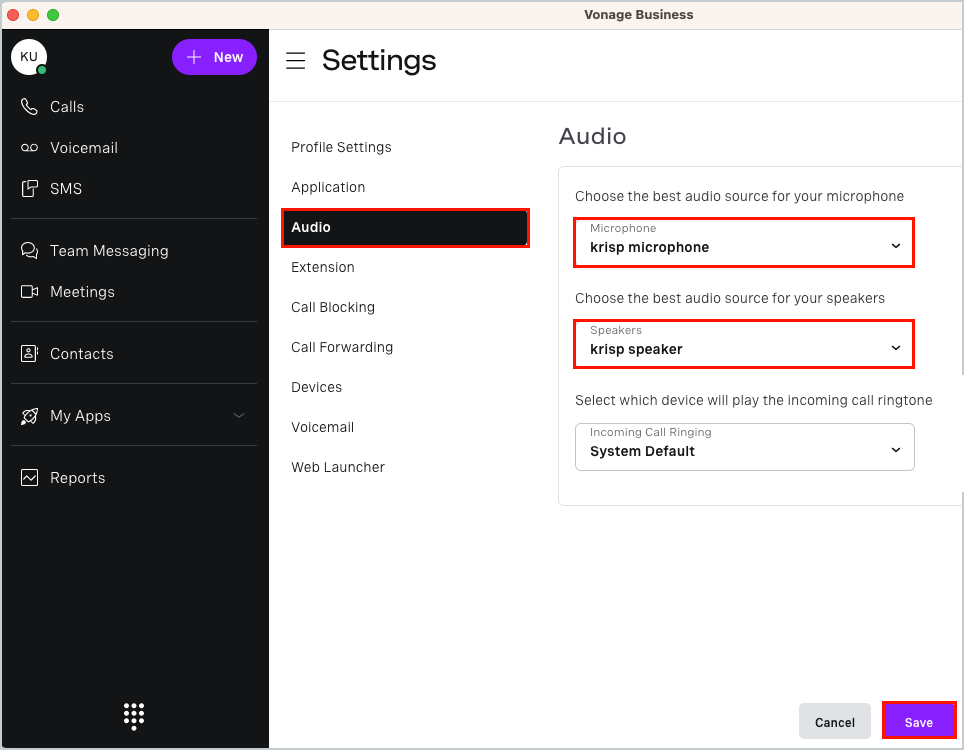Click the New label text
Viewport: 964px width, 750px height.
228,57
